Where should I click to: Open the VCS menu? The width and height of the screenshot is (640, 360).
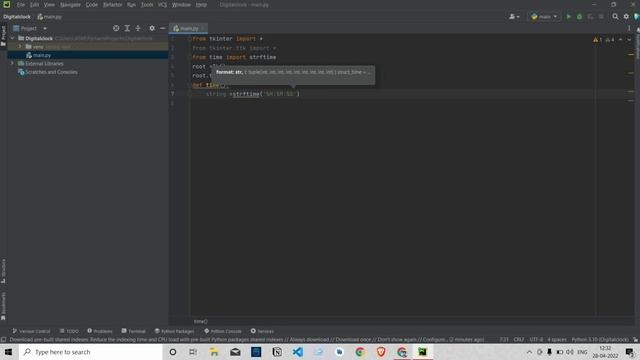pos(162,5)
